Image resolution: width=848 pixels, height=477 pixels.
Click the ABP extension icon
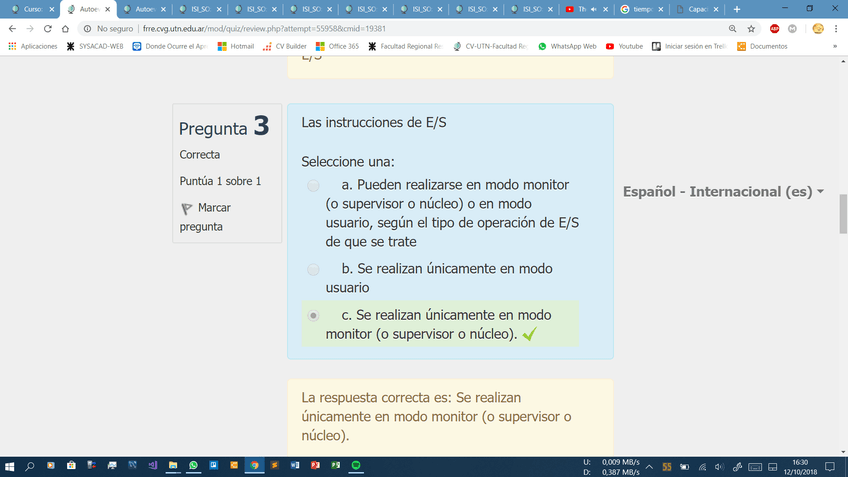[x=774, y=29]
